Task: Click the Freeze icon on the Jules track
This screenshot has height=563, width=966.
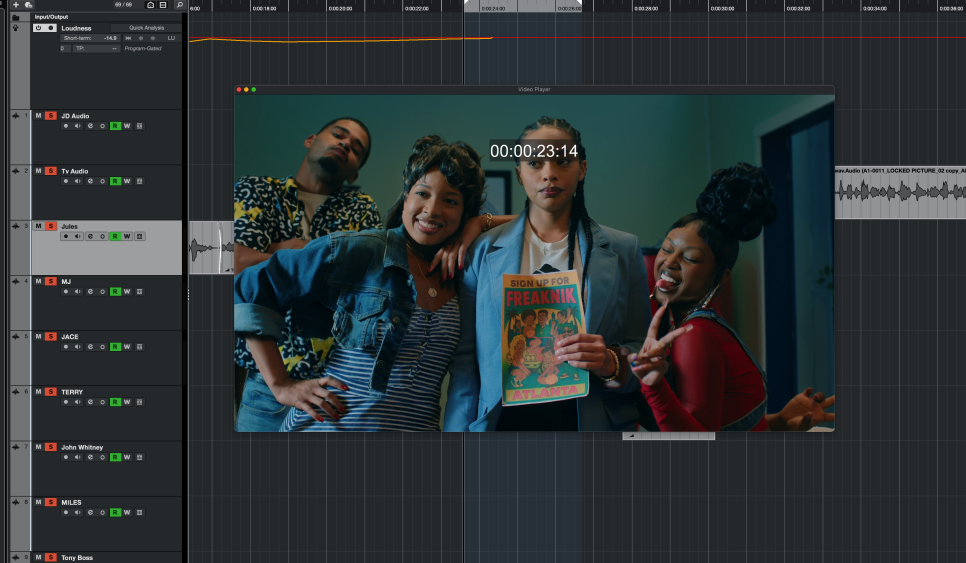Action: [102, 236]
